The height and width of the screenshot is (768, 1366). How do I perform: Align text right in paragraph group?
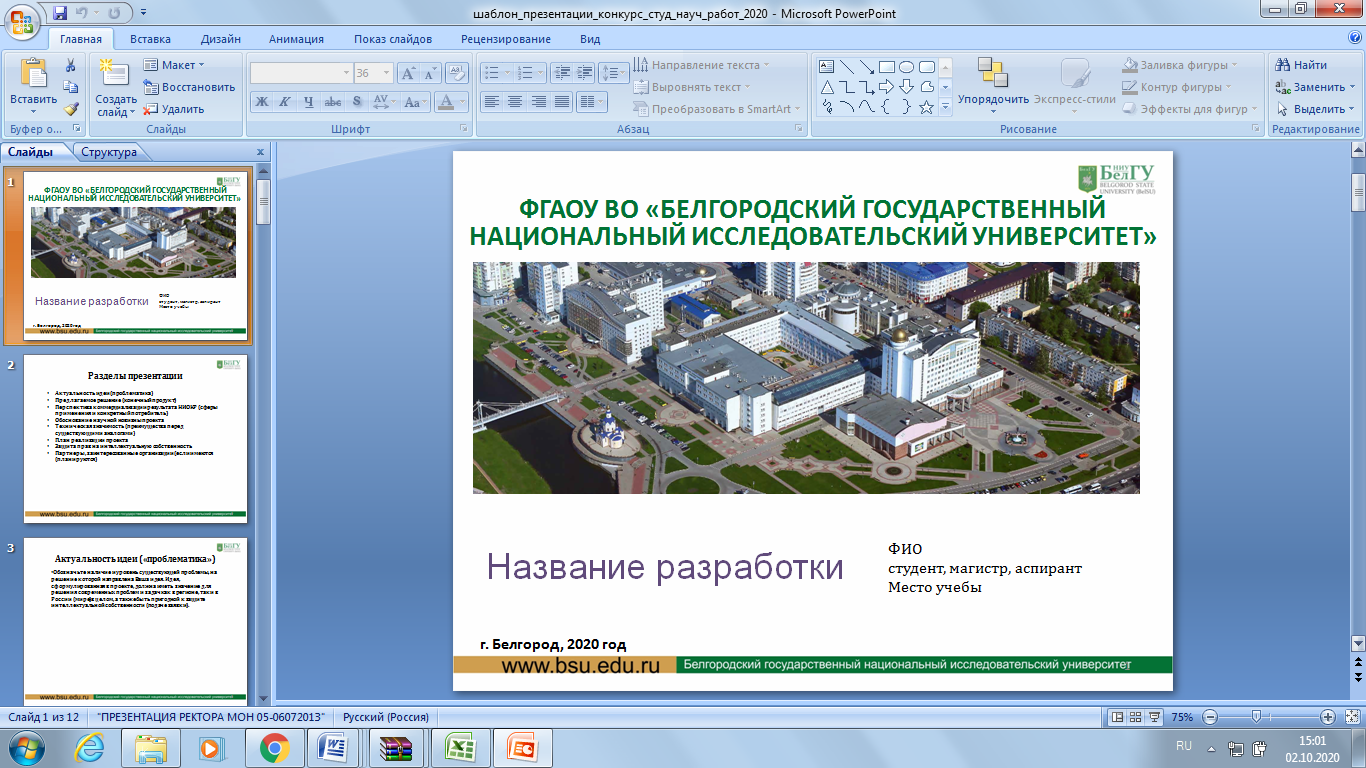[x=539, y=101]
